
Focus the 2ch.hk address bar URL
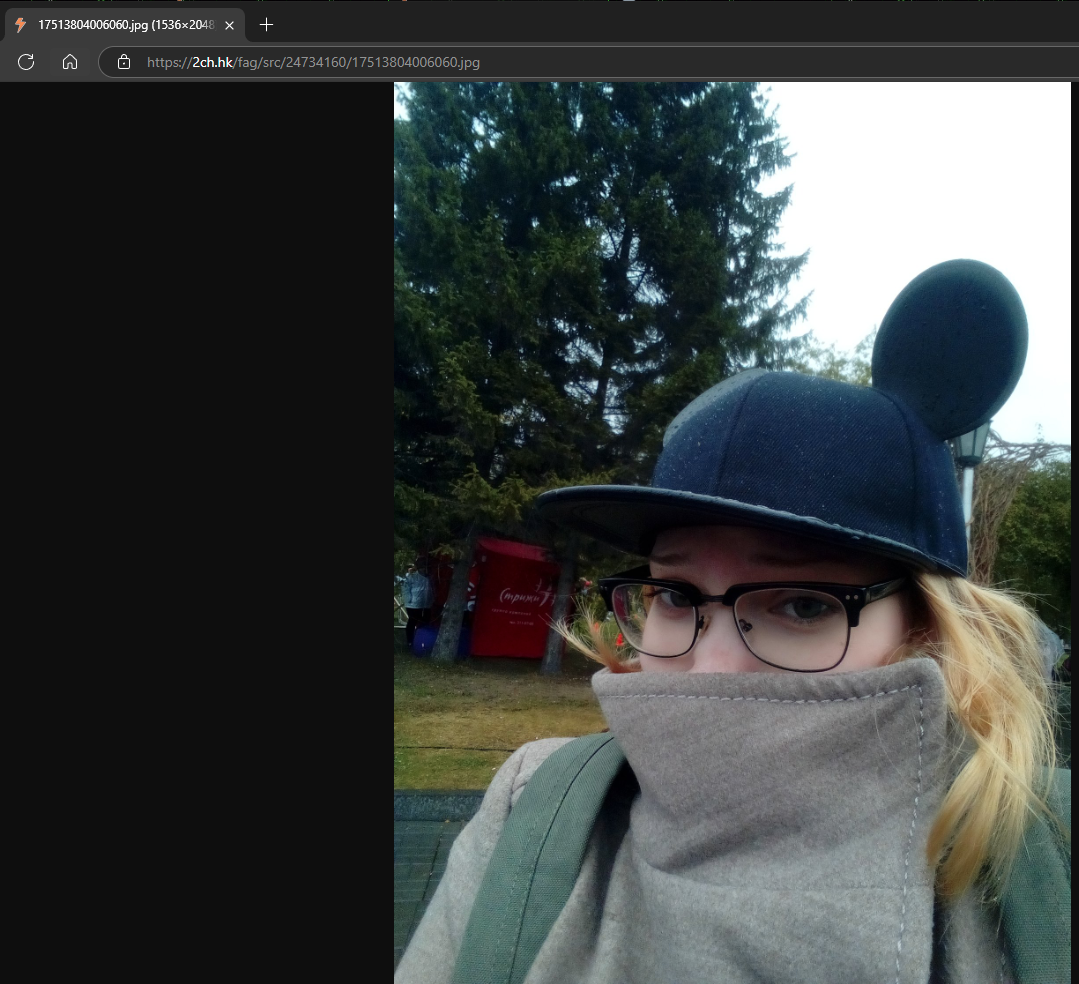[313, 62]
